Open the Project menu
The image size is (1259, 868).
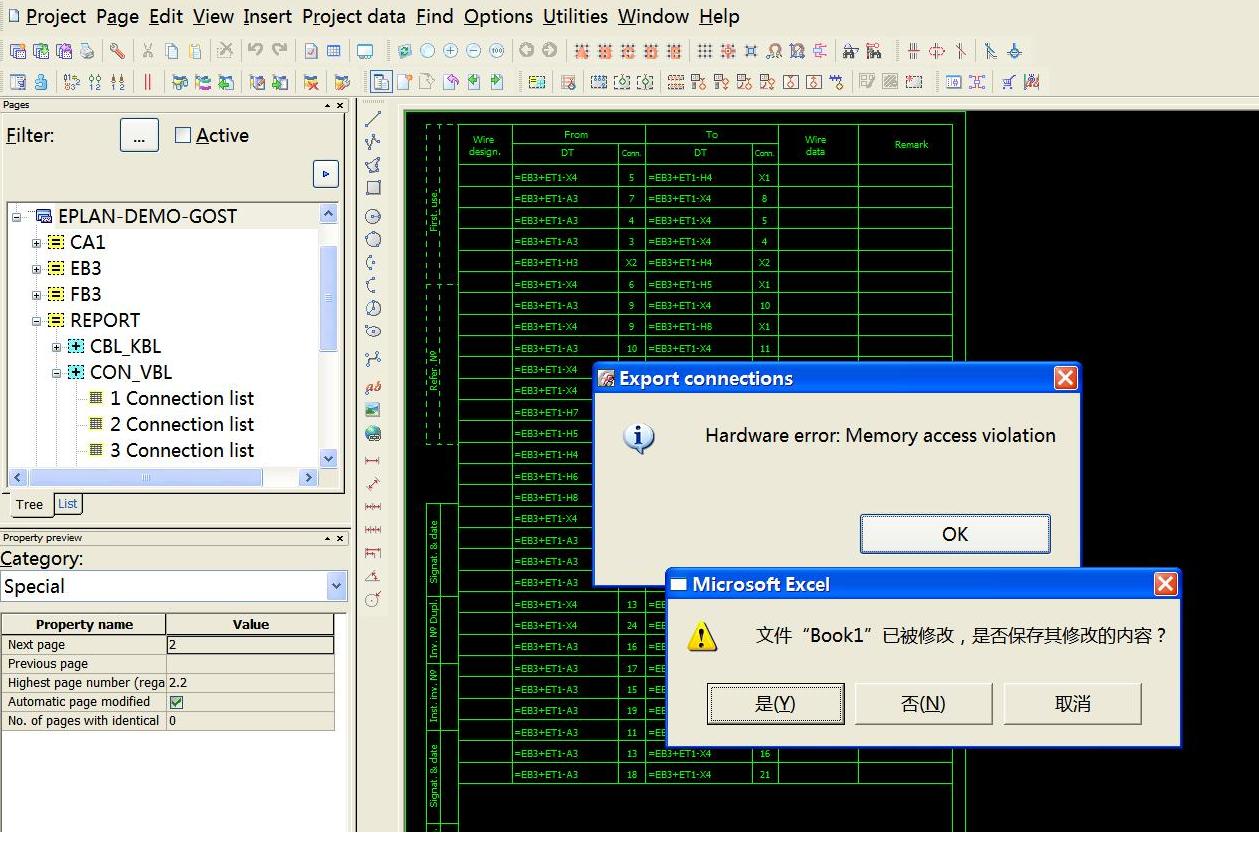click(56, 16)
